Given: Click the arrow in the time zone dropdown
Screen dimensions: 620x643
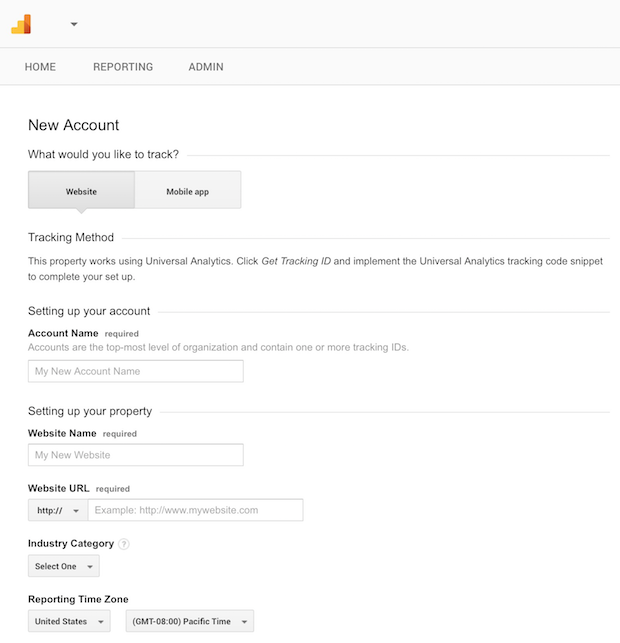Looking at the screenshot, I should [244, 622].
